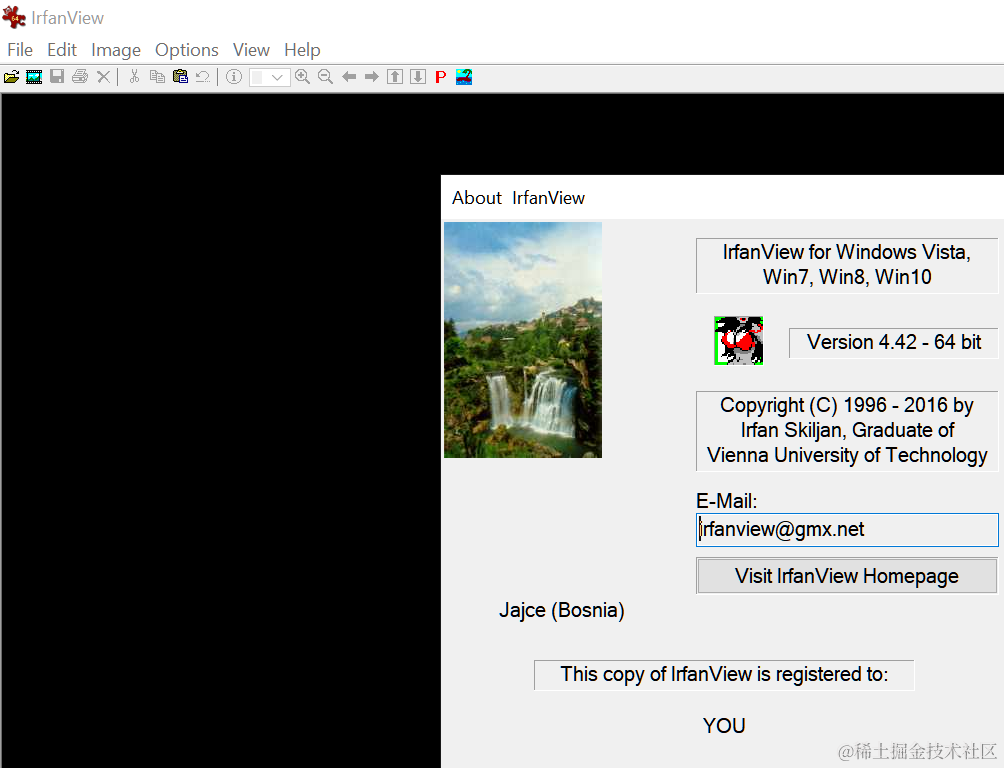Click the Open file folder icon
The width and height of the screenshot is (1004, 768).
pyautogui.click(x=12, y=78)
